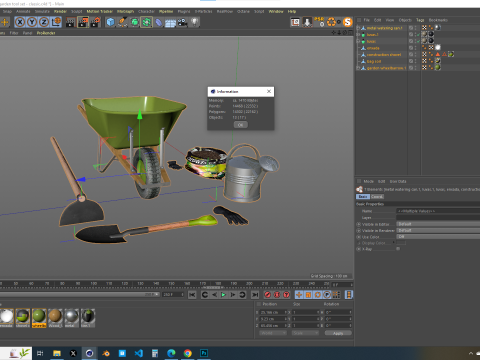Open Cinema 4D from taskbar
Screen dimensions: 480x360
[x=89, y=353]
